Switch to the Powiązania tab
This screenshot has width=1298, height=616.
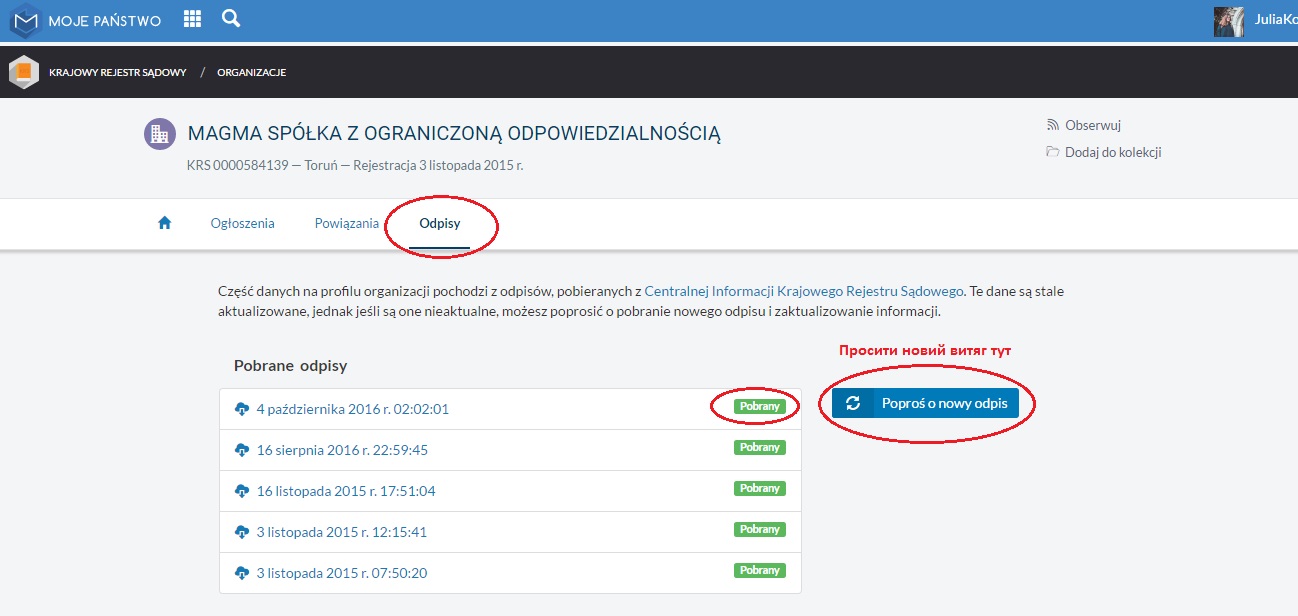(x=346, y=223)
